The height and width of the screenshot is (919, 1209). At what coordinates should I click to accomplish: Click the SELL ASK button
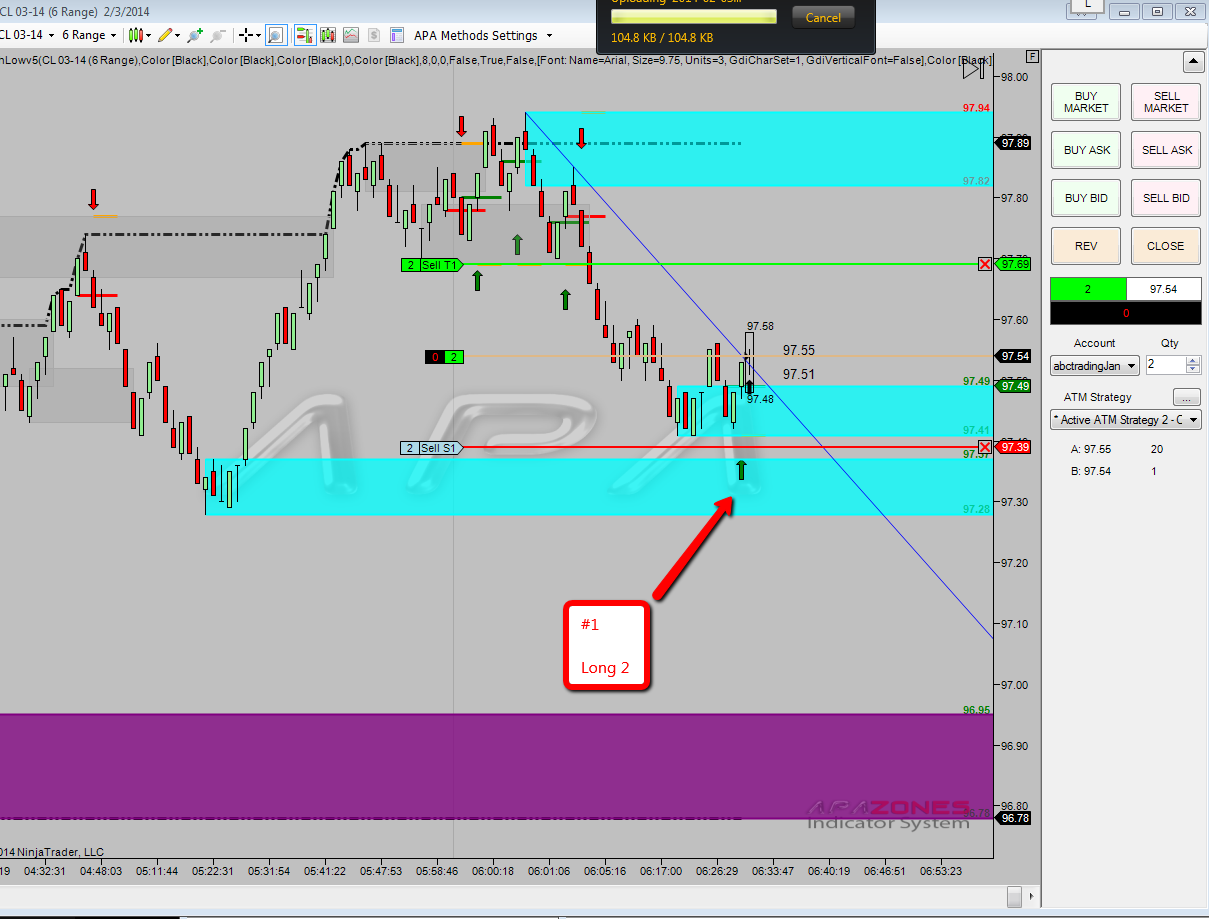coord(1166,150)
